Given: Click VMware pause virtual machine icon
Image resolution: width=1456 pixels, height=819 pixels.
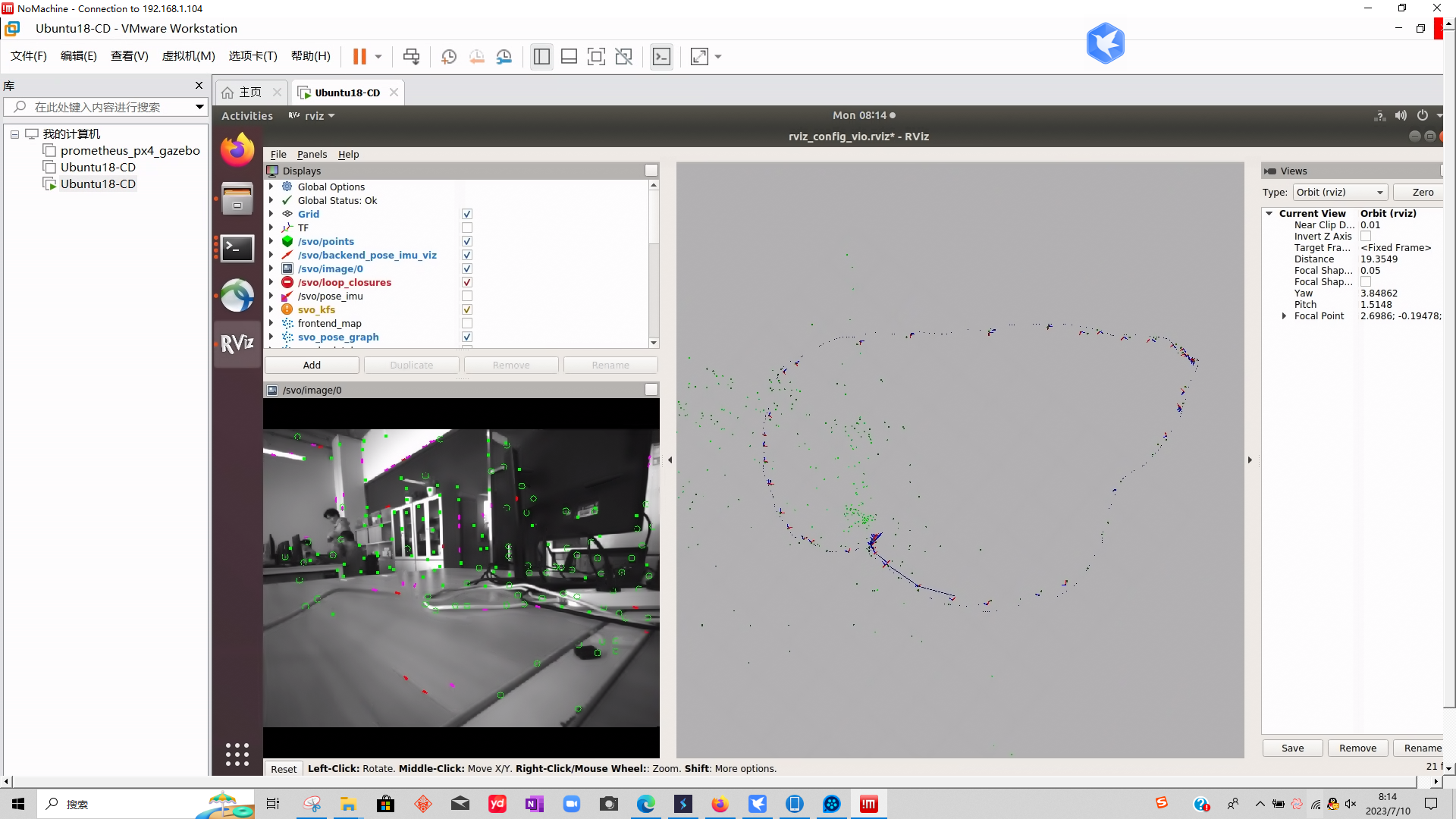Looking at the screenshot, I should 359,57.
